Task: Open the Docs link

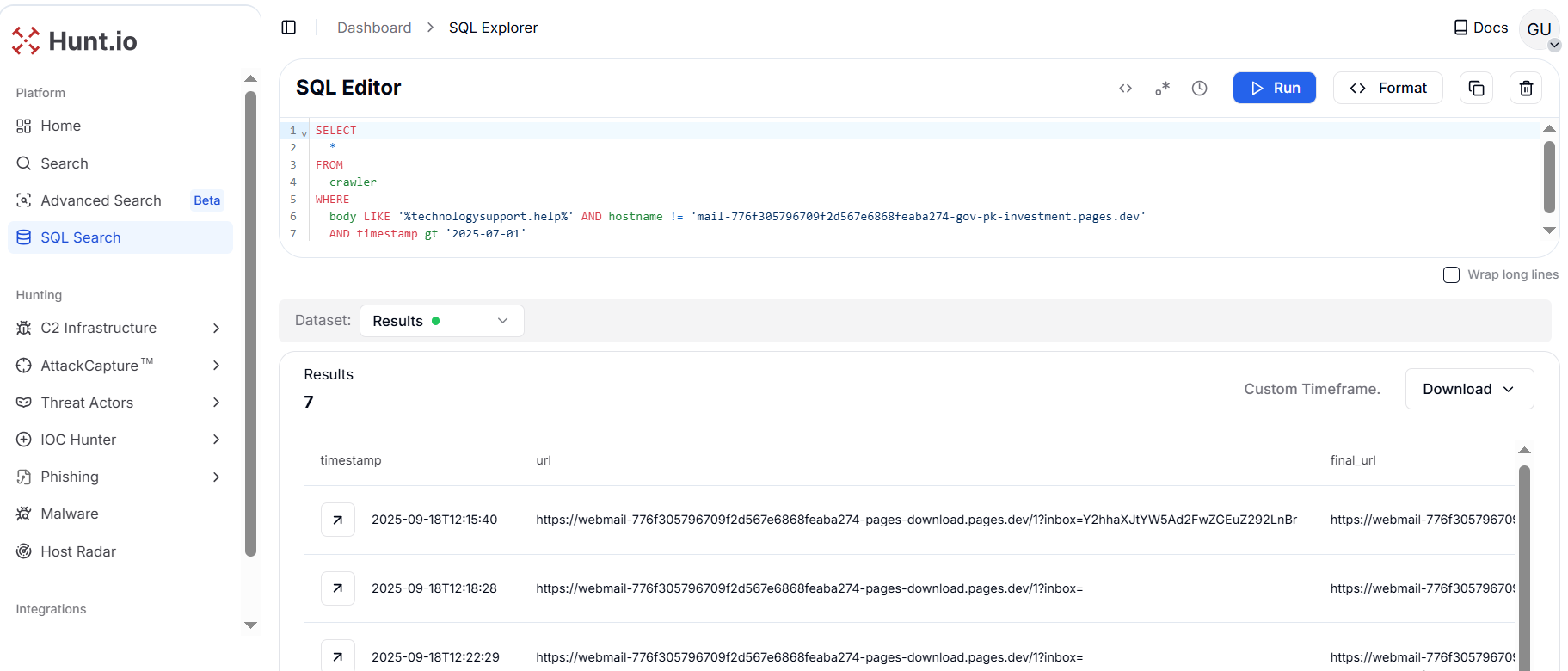Action: pos(1480,28)
